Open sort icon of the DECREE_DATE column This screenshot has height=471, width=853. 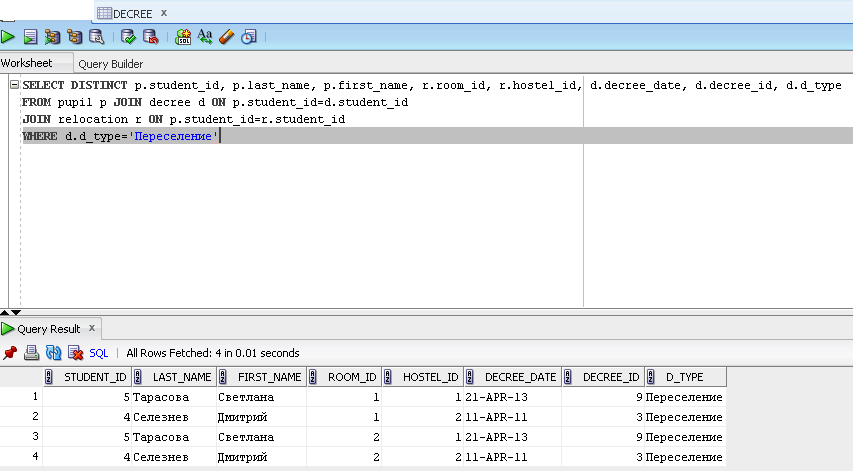pos(469,377)
